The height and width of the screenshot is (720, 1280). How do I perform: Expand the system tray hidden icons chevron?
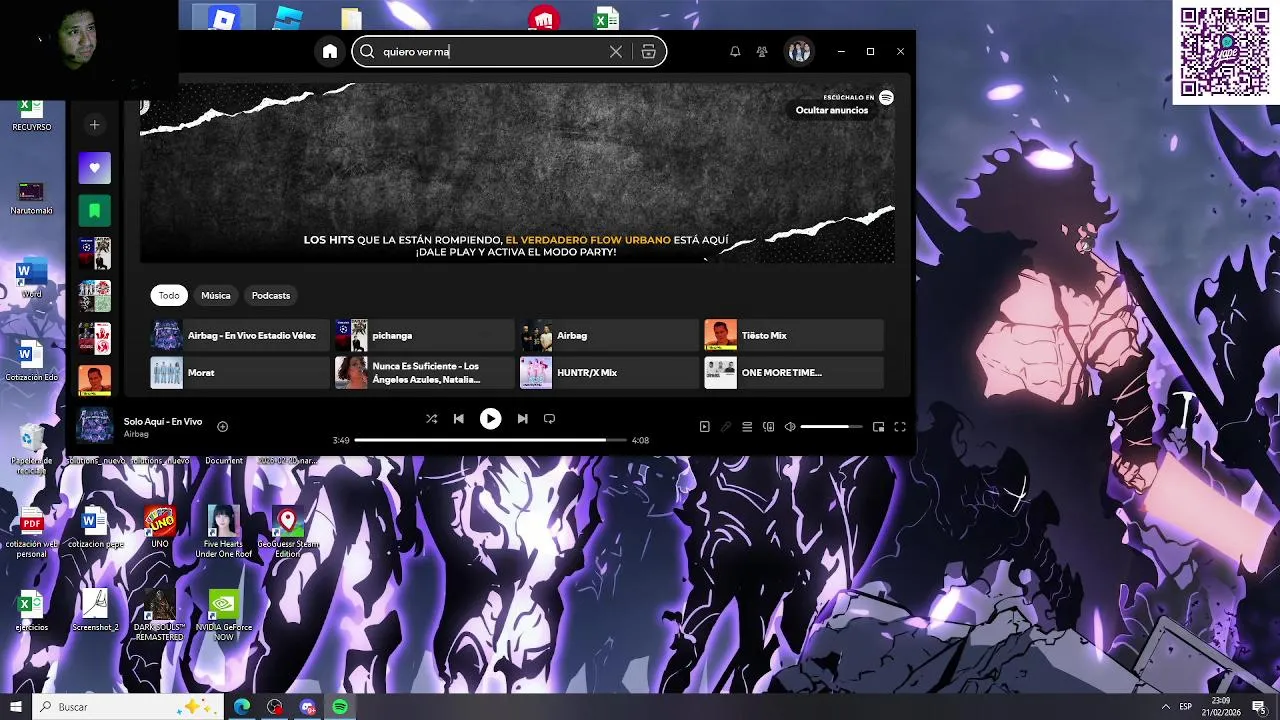click(x=1166, y=707)
